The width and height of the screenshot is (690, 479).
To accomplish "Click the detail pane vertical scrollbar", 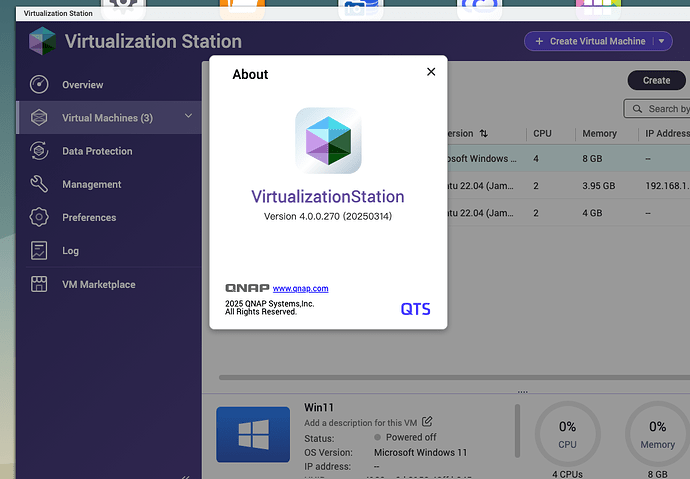I will click(x=518, y=431).
